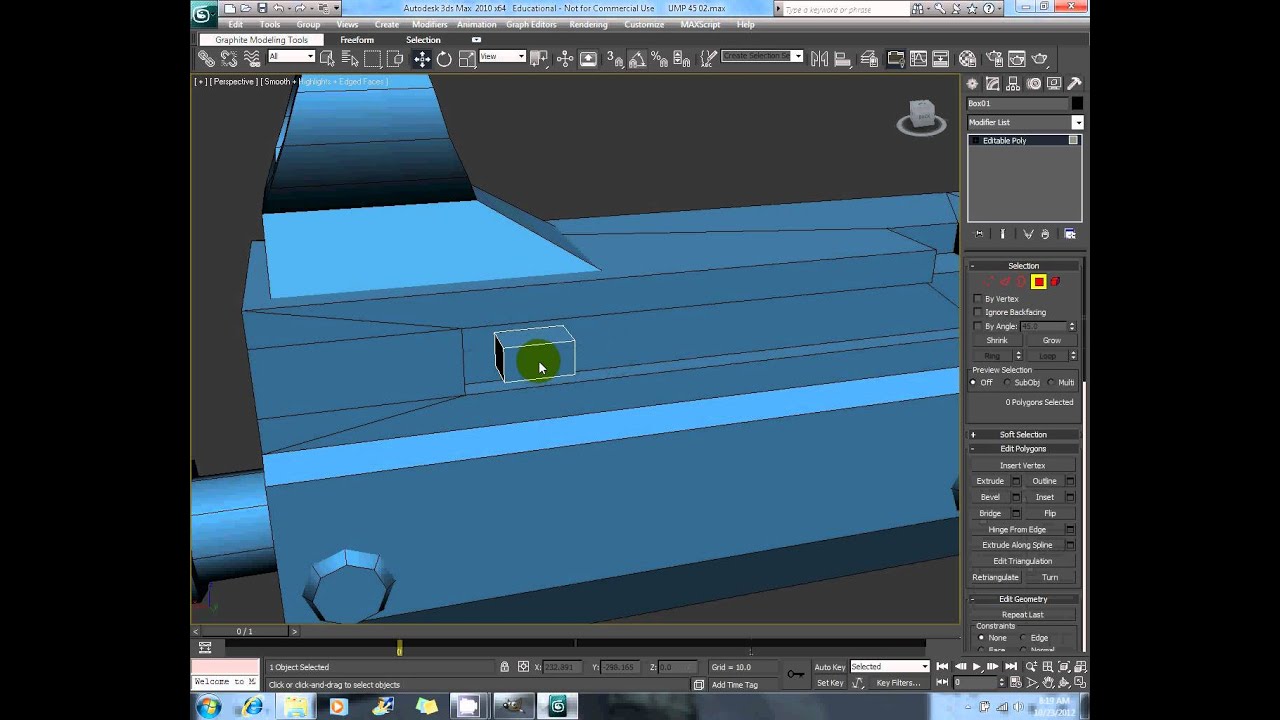
Task: Select the Select and Rotate tool
Action: [x=444, y=59]
